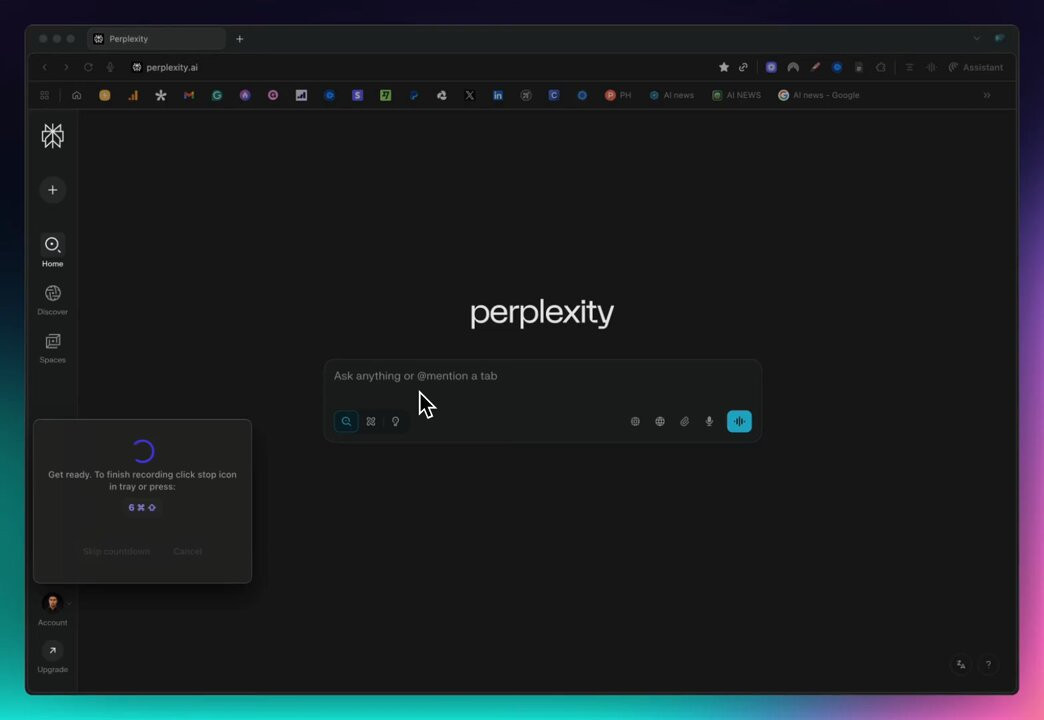Focus the 'Ask anything or @mention a tab' field

[x=542, y=376]
